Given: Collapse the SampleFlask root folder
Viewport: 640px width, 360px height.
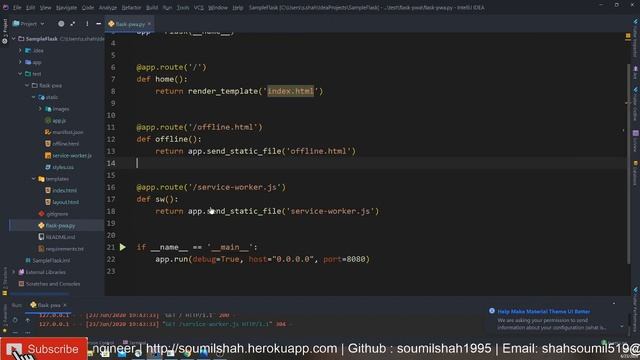Looking at the screenshot, I should click(x=14, y=39).
